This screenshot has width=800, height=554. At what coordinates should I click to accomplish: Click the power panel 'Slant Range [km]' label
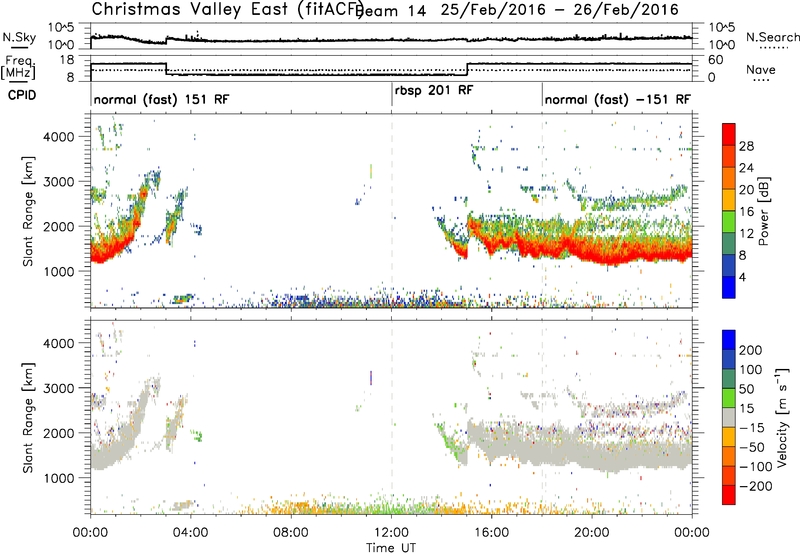click(x=28, y=211)
